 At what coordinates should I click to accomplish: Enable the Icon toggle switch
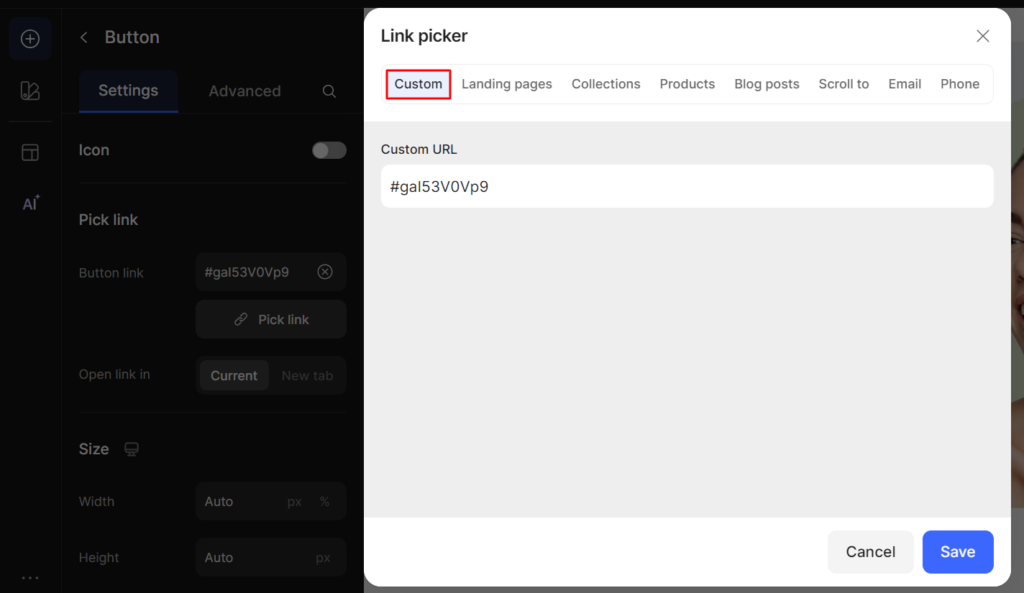tap(328, 150)
